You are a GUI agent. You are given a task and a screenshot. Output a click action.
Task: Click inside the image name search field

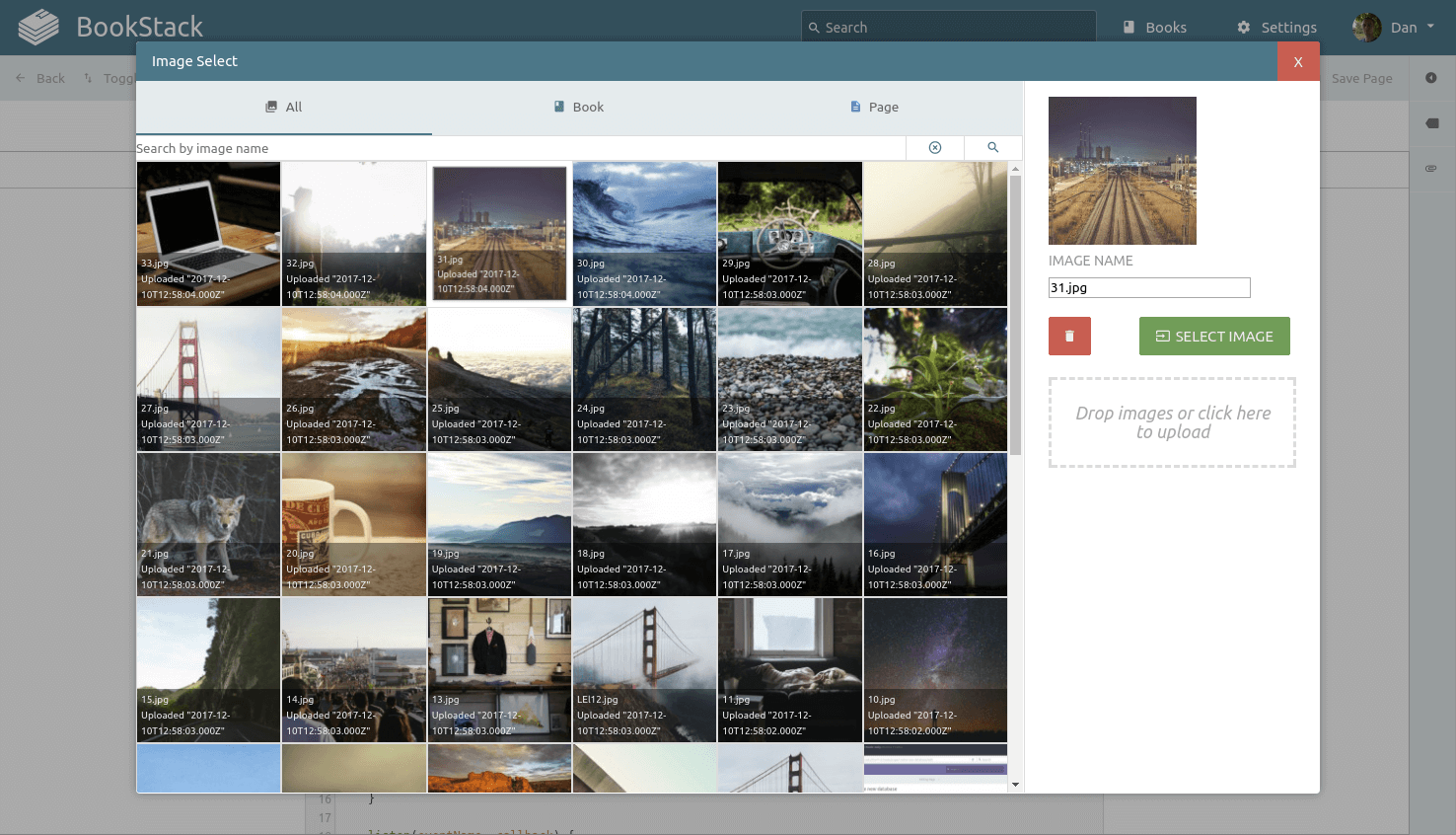click(x=493, y=147)
